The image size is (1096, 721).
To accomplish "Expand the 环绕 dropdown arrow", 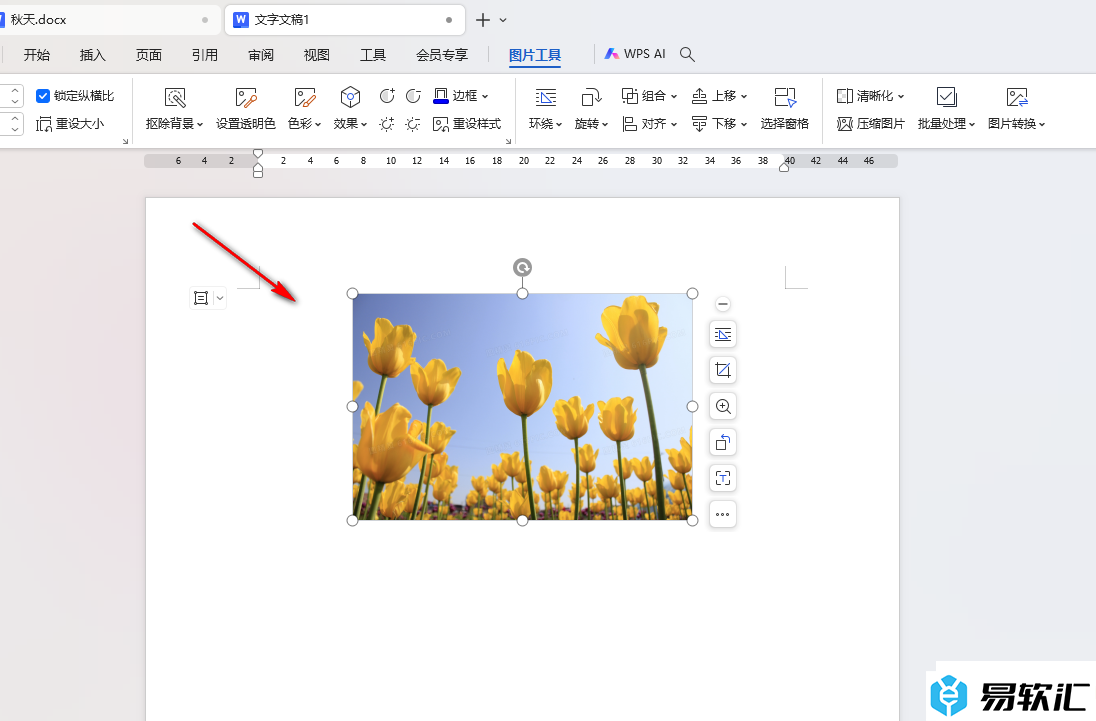I will 559,124.
